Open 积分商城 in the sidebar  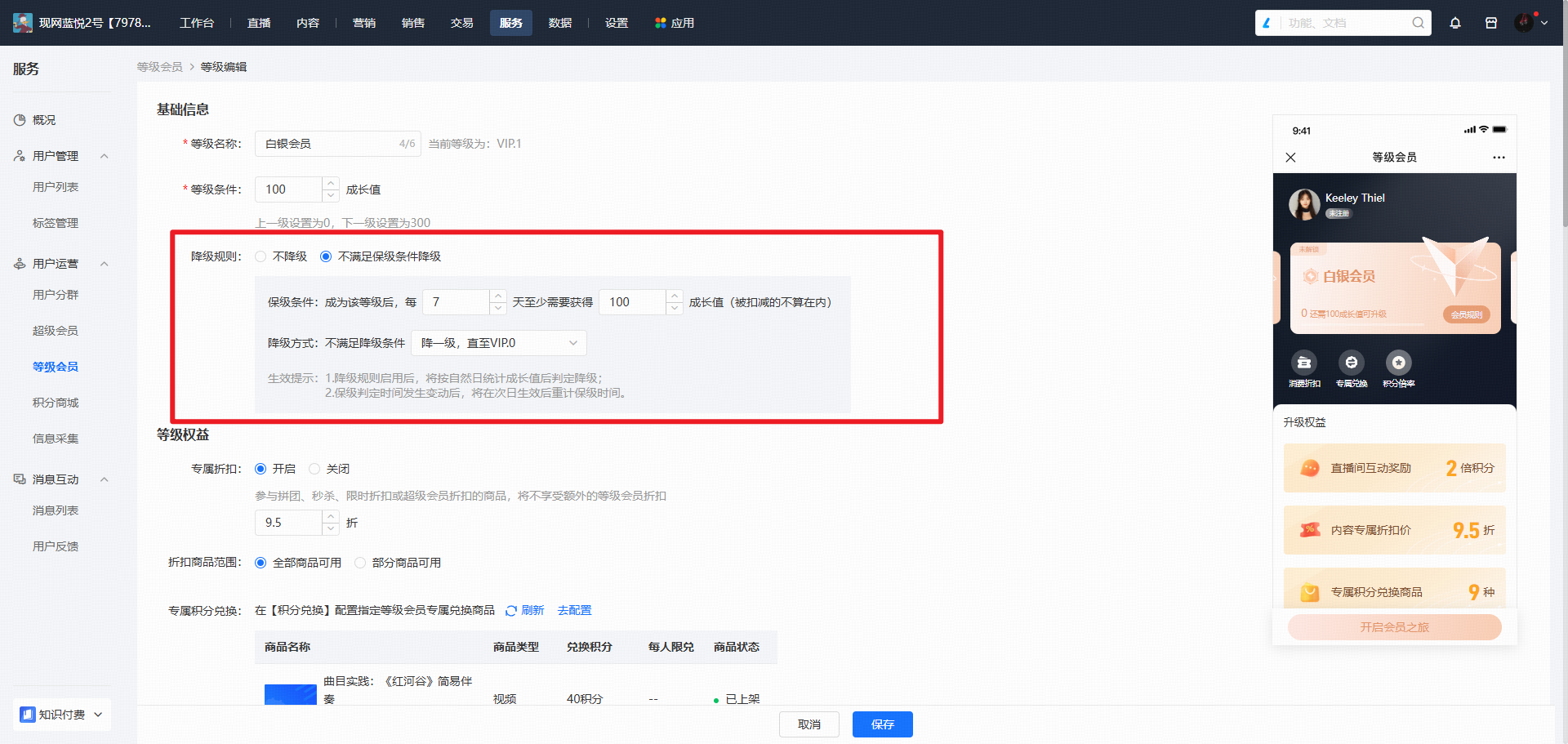(56, 403)
